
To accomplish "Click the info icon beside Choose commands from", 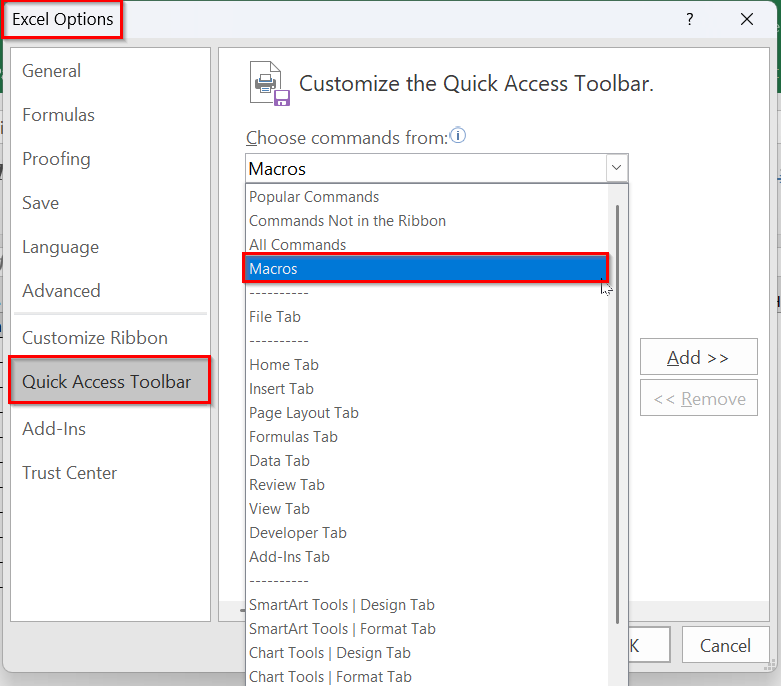I will [x=458, y=136].
